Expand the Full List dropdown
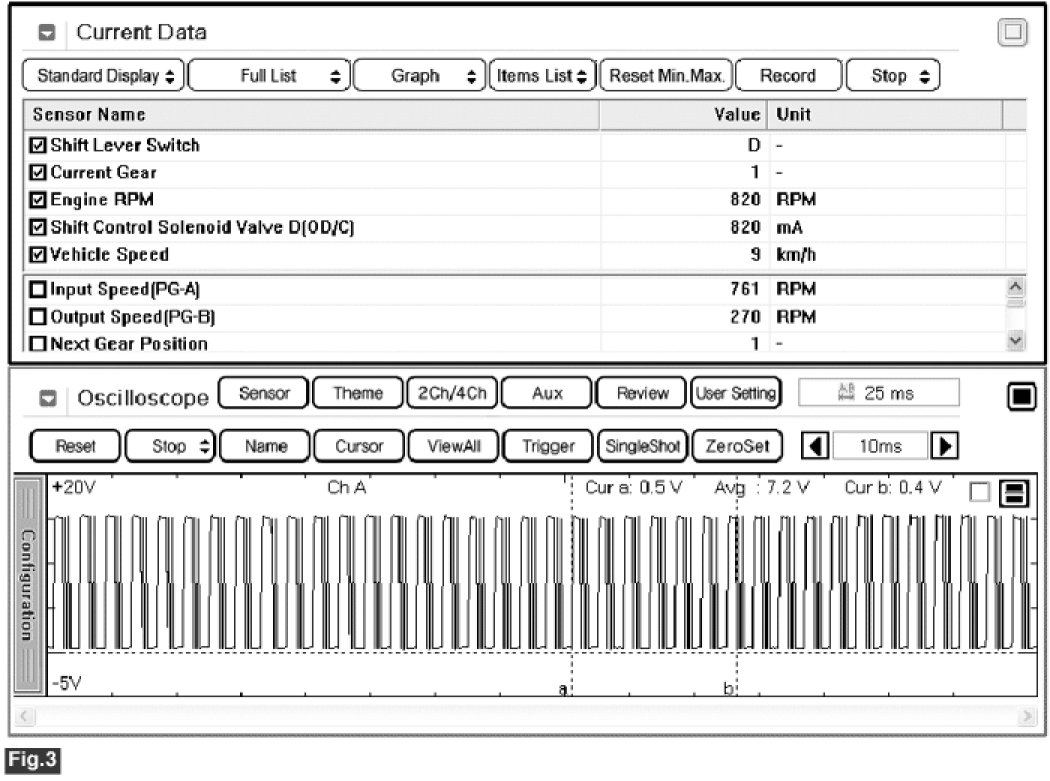 [268, 76]
